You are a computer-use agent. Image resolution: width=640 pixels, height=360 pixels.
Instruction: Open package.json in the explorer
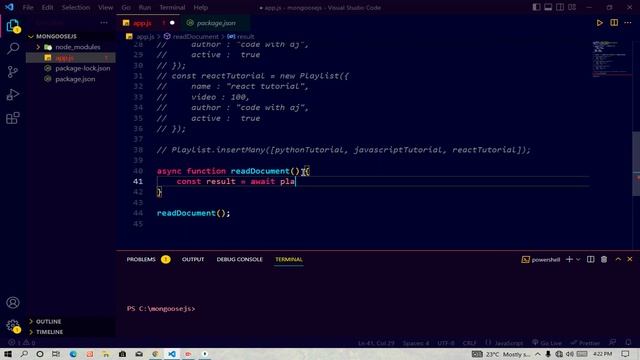click(x=71, y=79)
